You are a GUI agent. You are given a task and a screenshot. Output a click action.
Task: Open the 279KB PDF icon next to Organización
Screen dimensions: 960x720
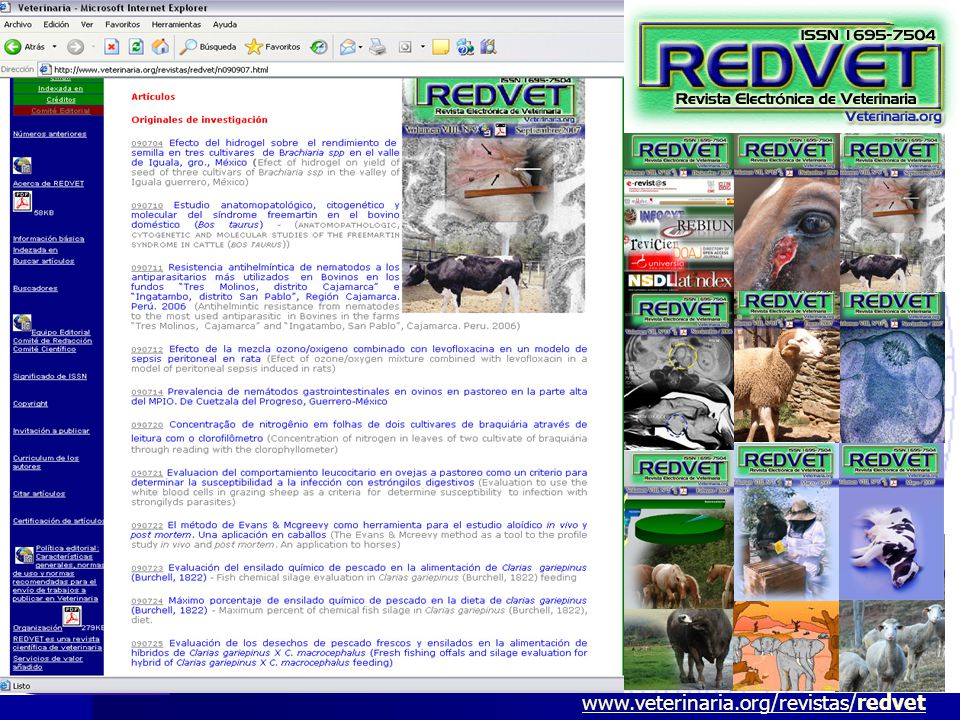point(72,616)
